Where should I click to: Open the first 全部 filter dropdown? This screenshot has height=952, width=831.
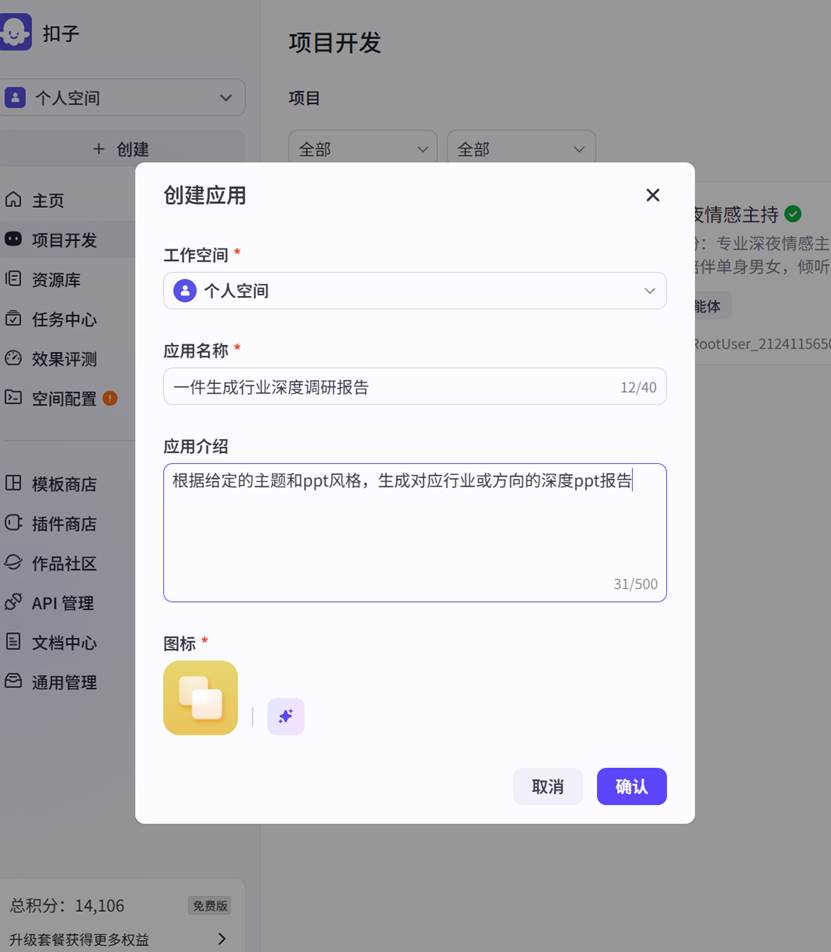pyautogui.click(x=363, y=149)
